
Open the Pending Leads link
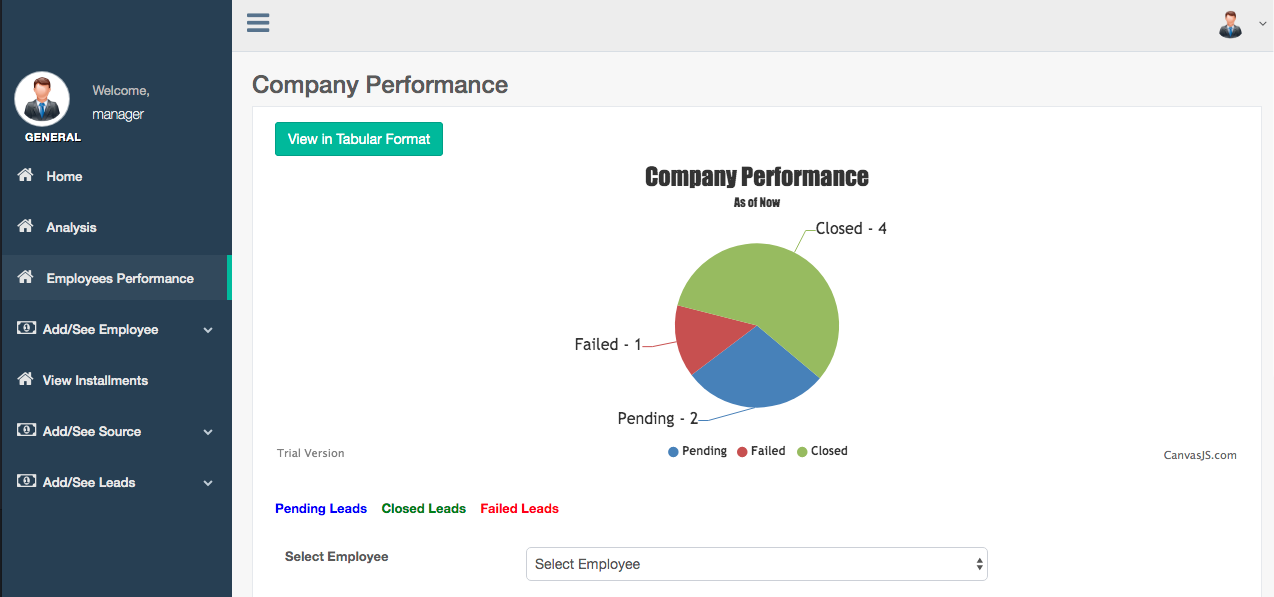coord(321,508)
